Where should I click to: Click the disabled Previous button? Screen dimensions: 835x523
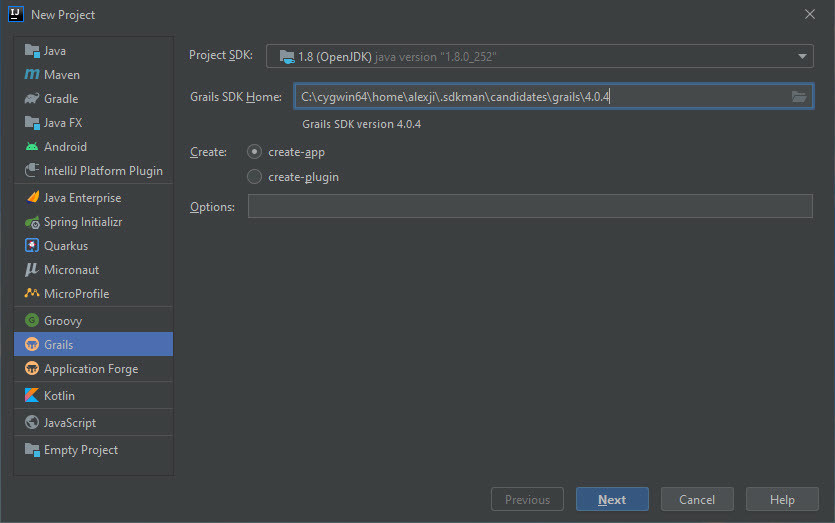coord(527,500)
